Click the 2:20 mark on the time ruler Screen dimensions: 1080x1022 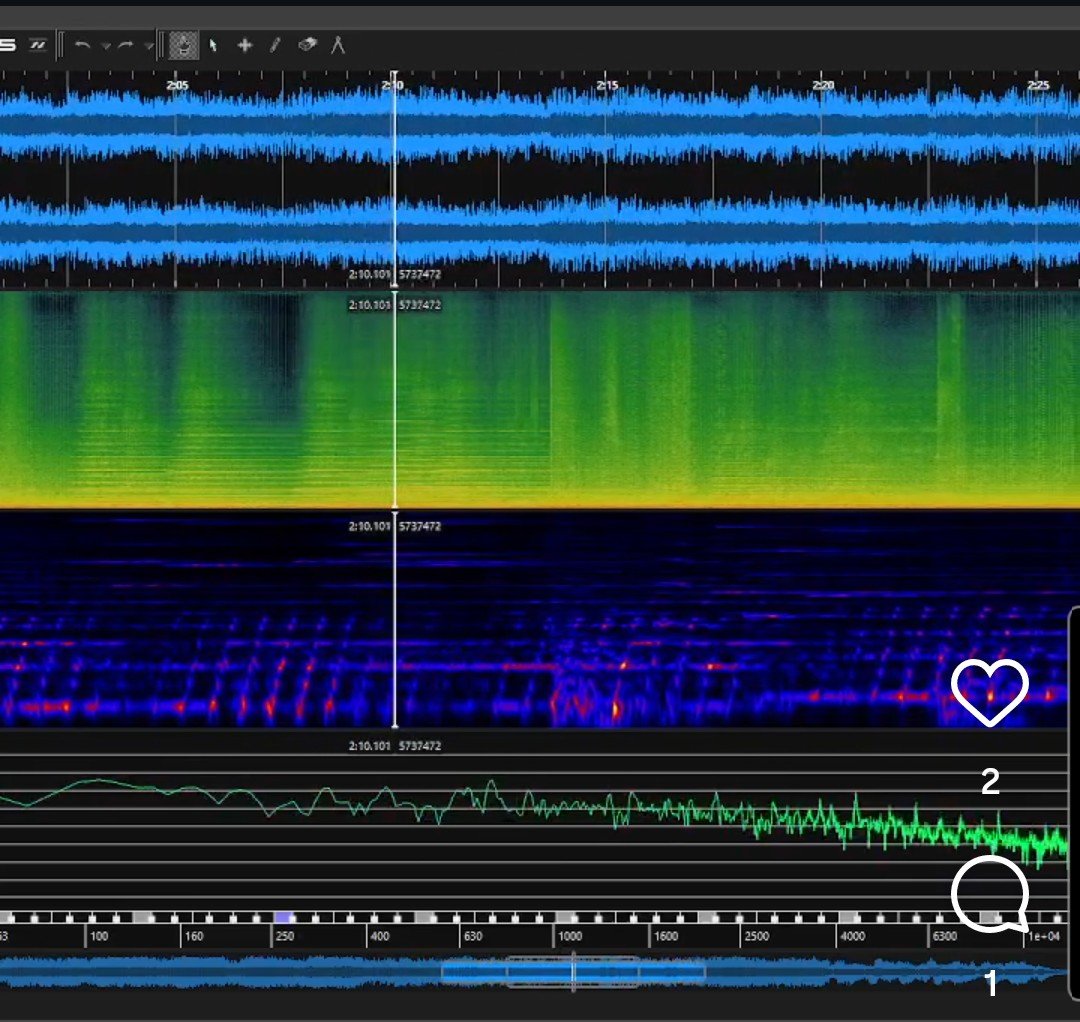tap(823, 86)
